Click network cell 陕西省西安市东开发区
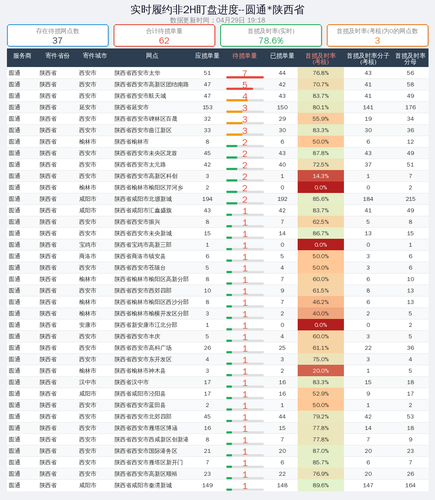The image size is (435, 500). 143,359
